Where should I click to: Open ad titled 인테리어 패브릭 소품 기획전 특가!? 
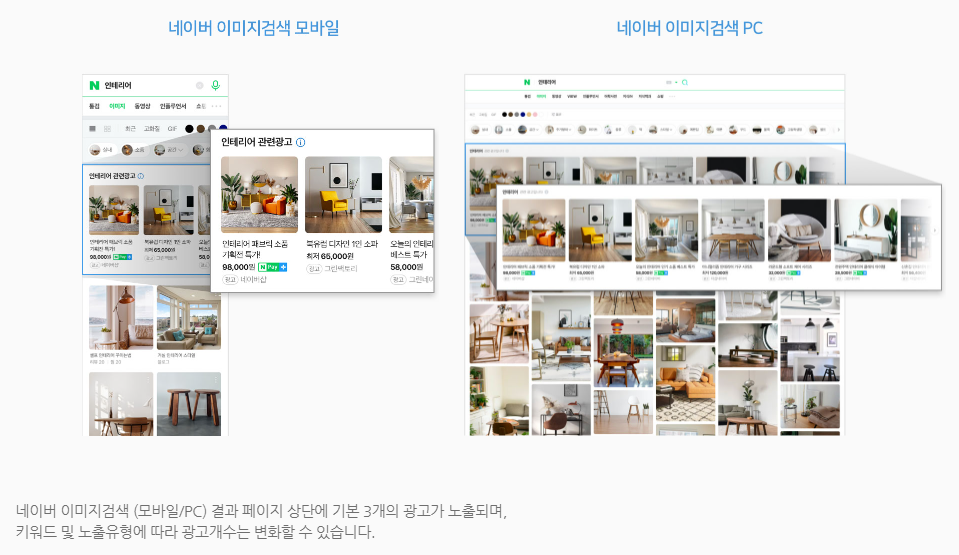coord(254,249)
